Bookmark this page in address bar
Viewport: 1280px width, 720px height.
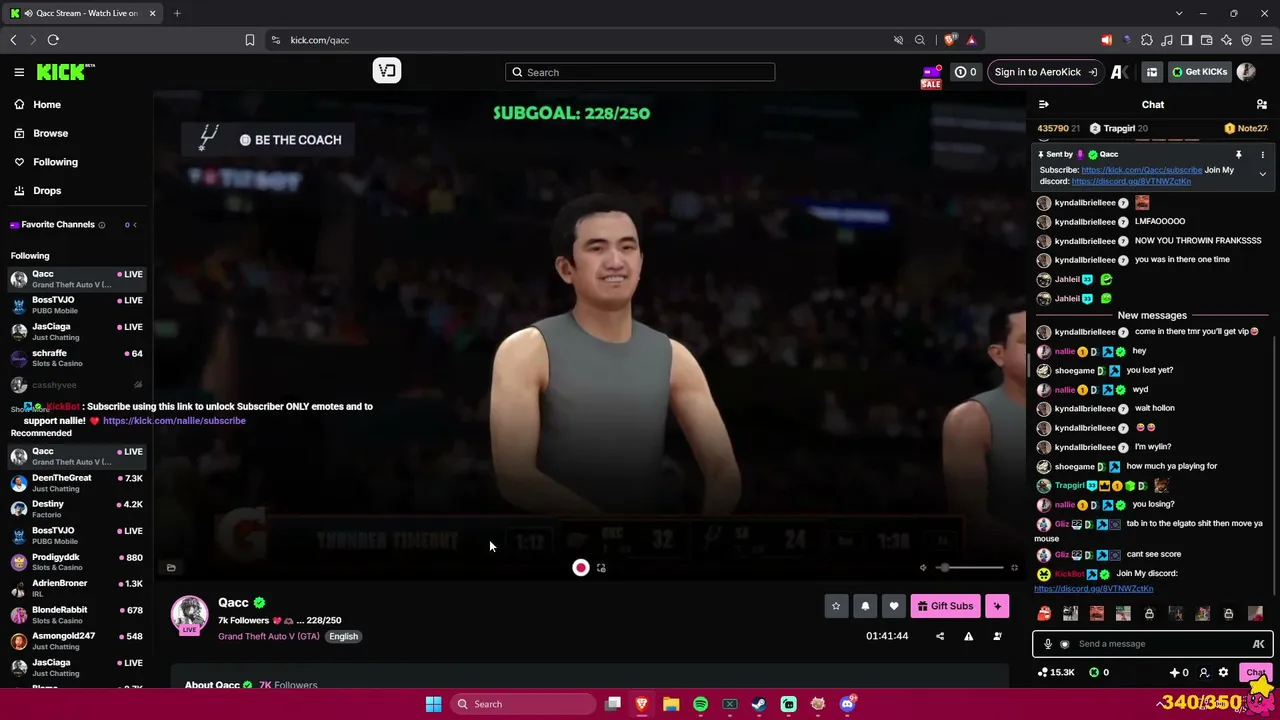coord(250,40)
